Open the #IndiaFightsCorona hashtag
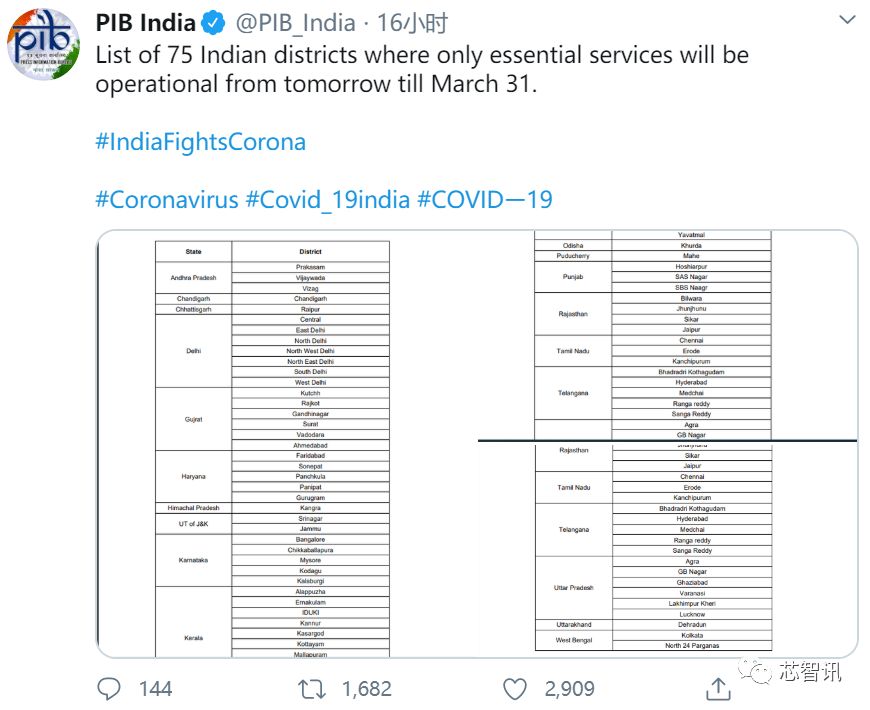The image size is (870, 710). (200, 141)
